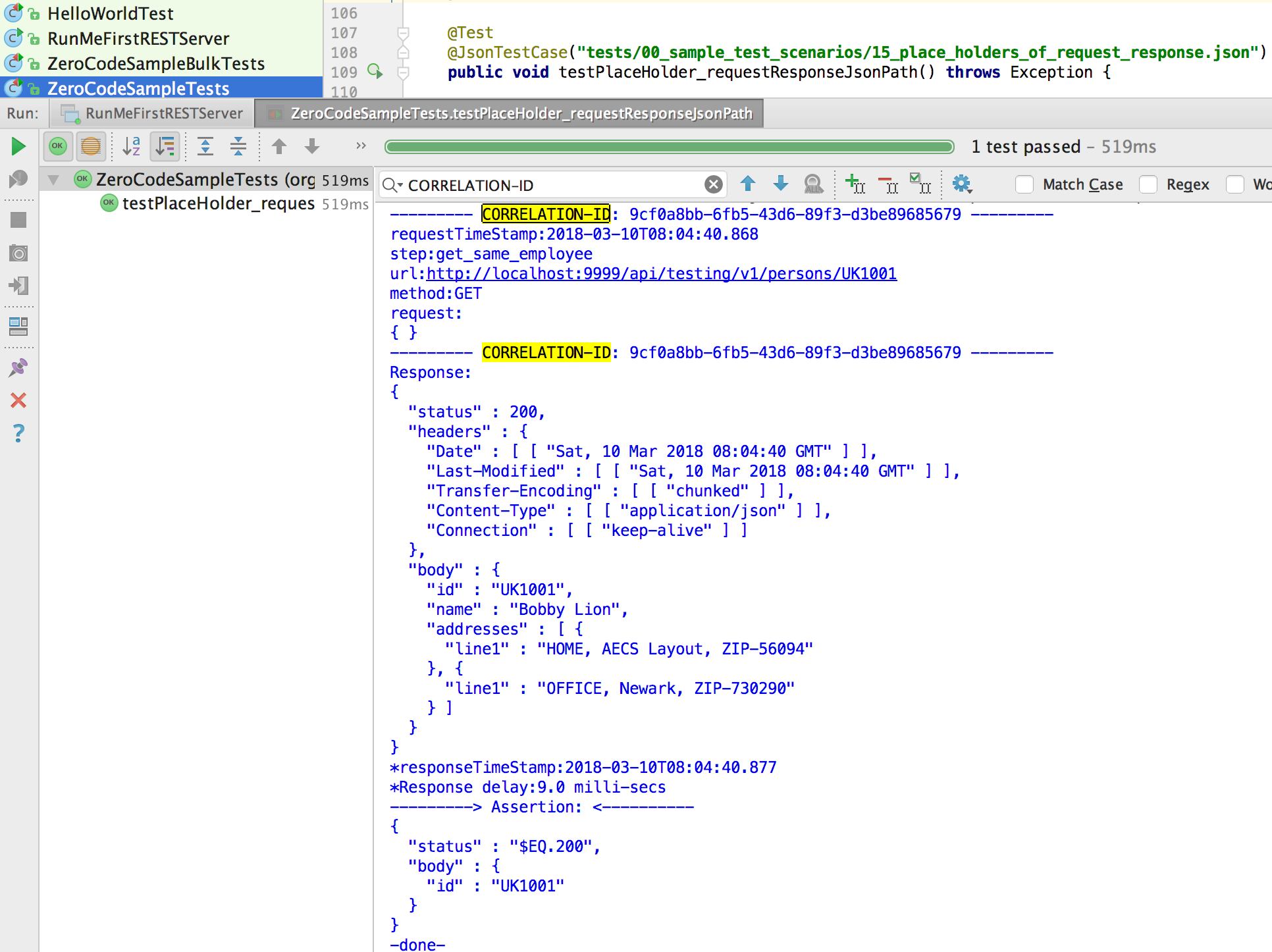The height and width of the screenshot is (952, 1272).
Task: Close run panel with red X
Action: [x=18, y=400]
